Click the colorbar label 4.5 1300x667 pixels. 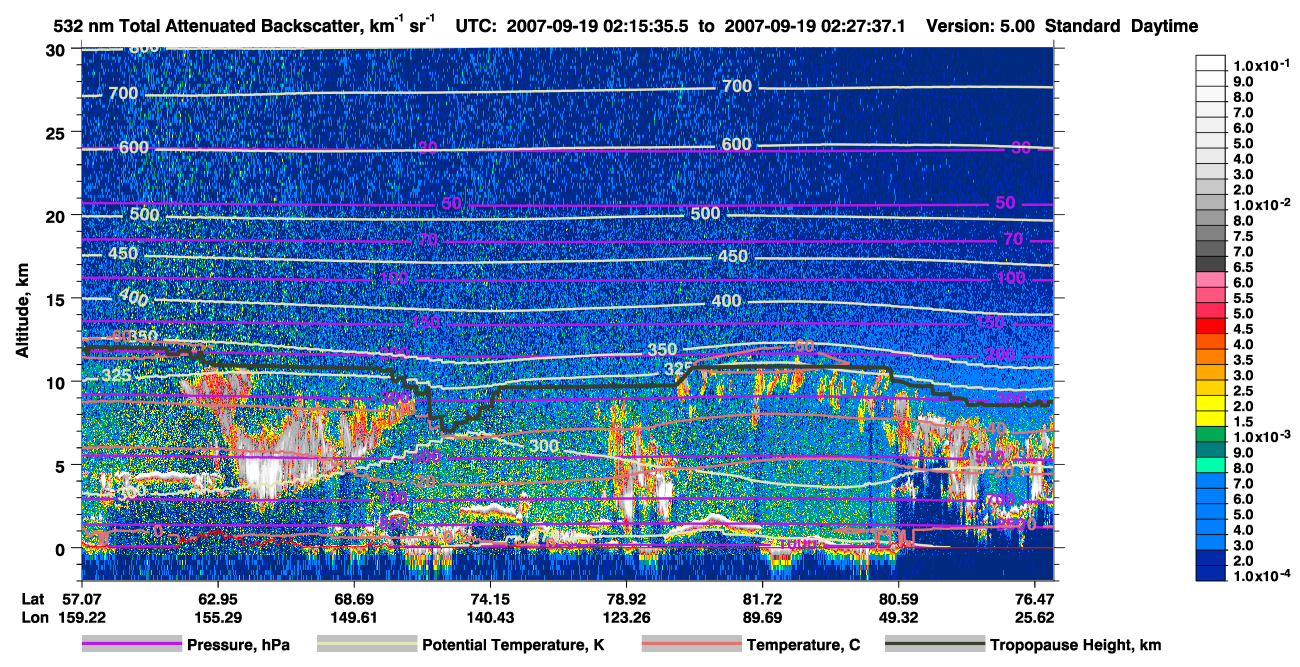[1243, 328]
